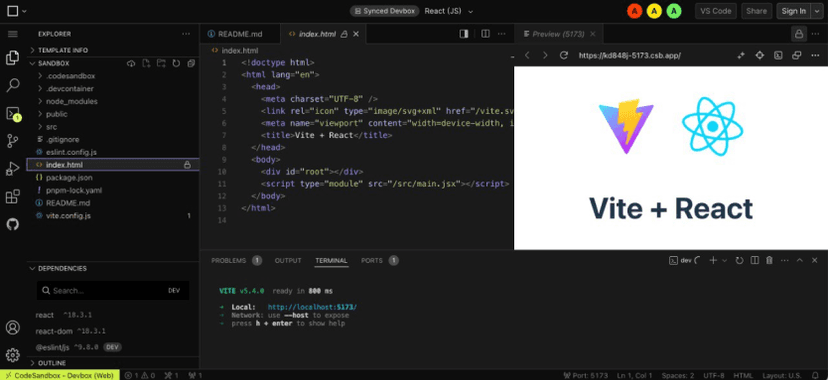Open the Extensions view
The width and height of the screenshot is (828, 380).
(13, 197)
